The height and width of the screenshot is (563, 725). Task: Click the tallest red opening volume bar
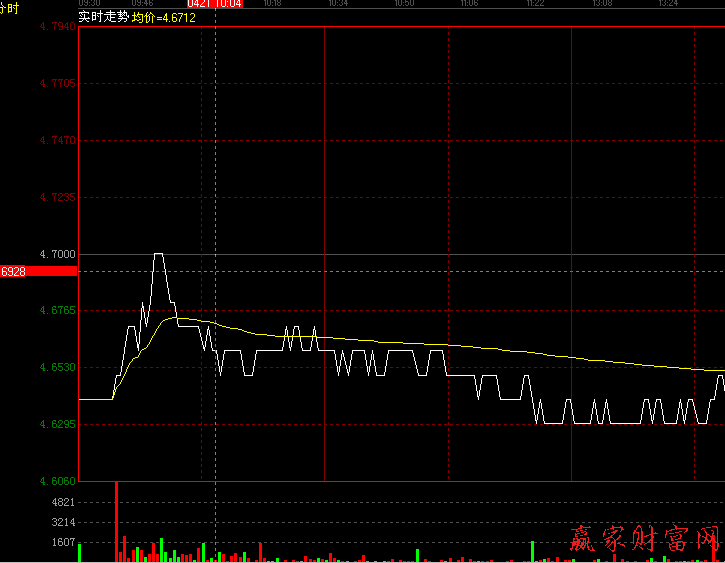(x=117, y=521)
